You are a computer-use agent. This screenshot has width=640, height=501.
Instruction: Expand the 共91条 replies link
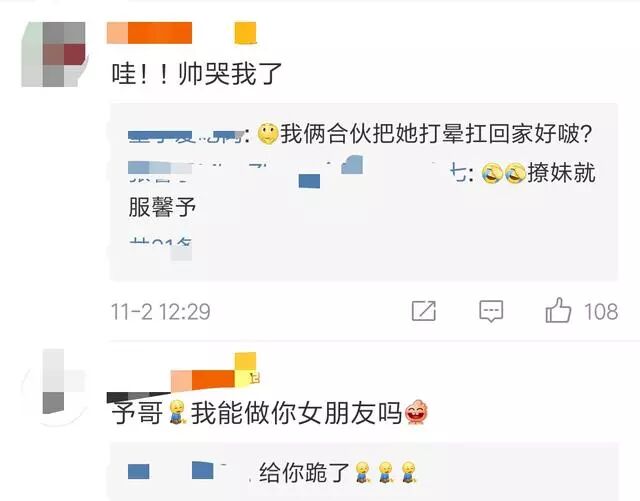click(x=160, y=247)
